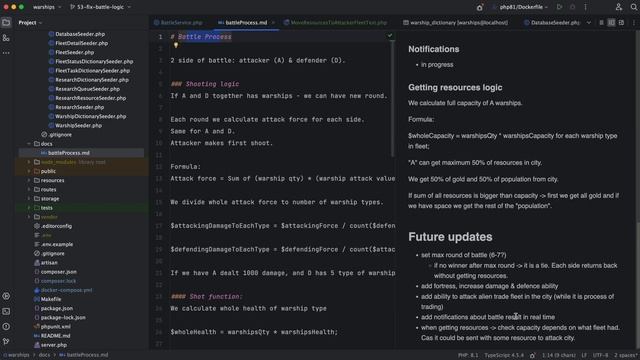Open phpunit.xml in project tree
This screenshot has height=360, width=640.
[56, 327]
